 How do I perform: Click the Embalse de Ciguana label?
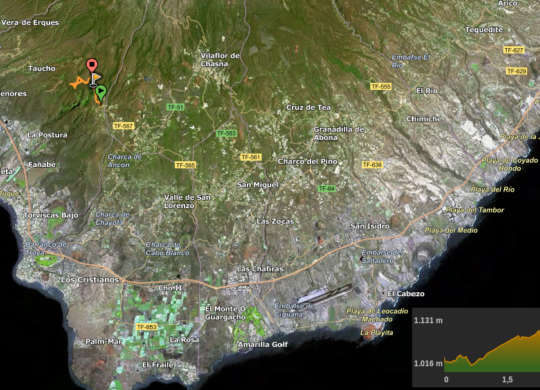tap(294, 310)
